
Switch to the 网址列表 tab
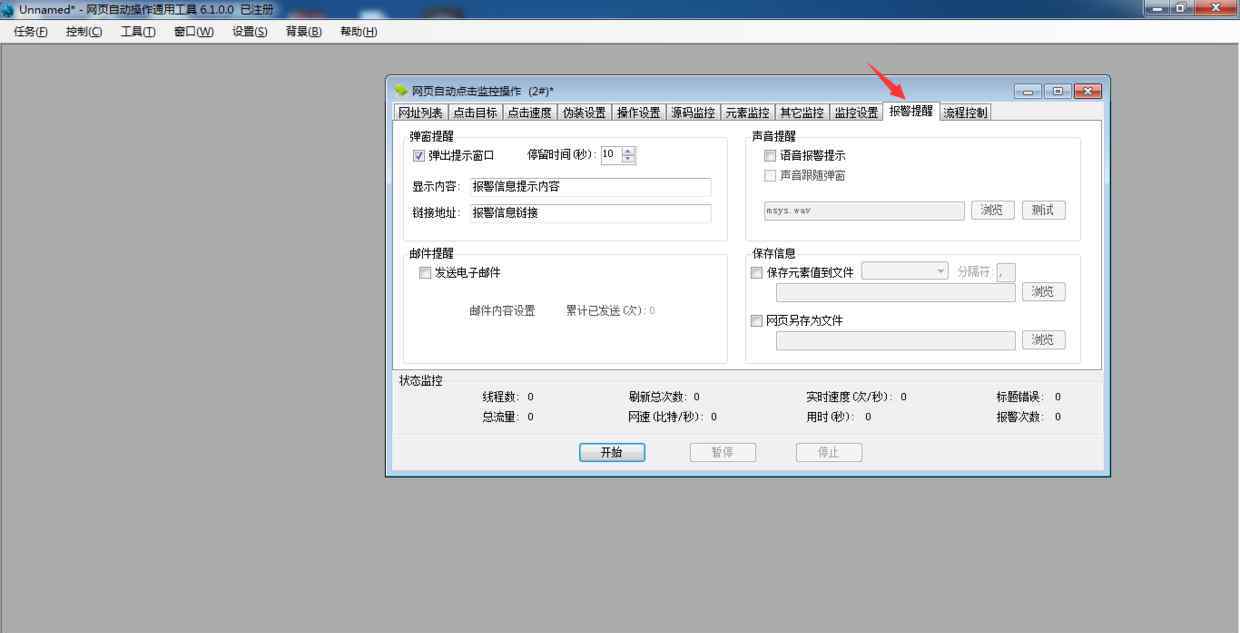click(x=420, y=113)
